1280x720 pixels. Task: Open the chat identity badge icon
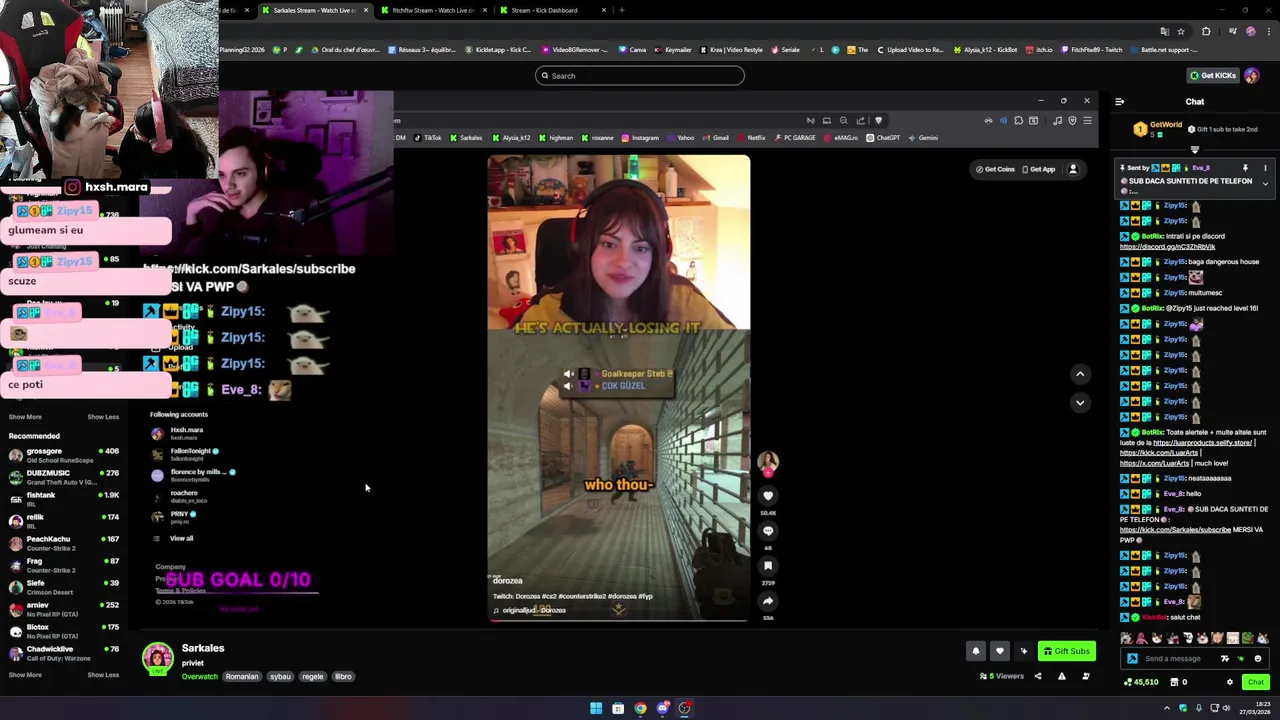click(x=1132, y=658)
